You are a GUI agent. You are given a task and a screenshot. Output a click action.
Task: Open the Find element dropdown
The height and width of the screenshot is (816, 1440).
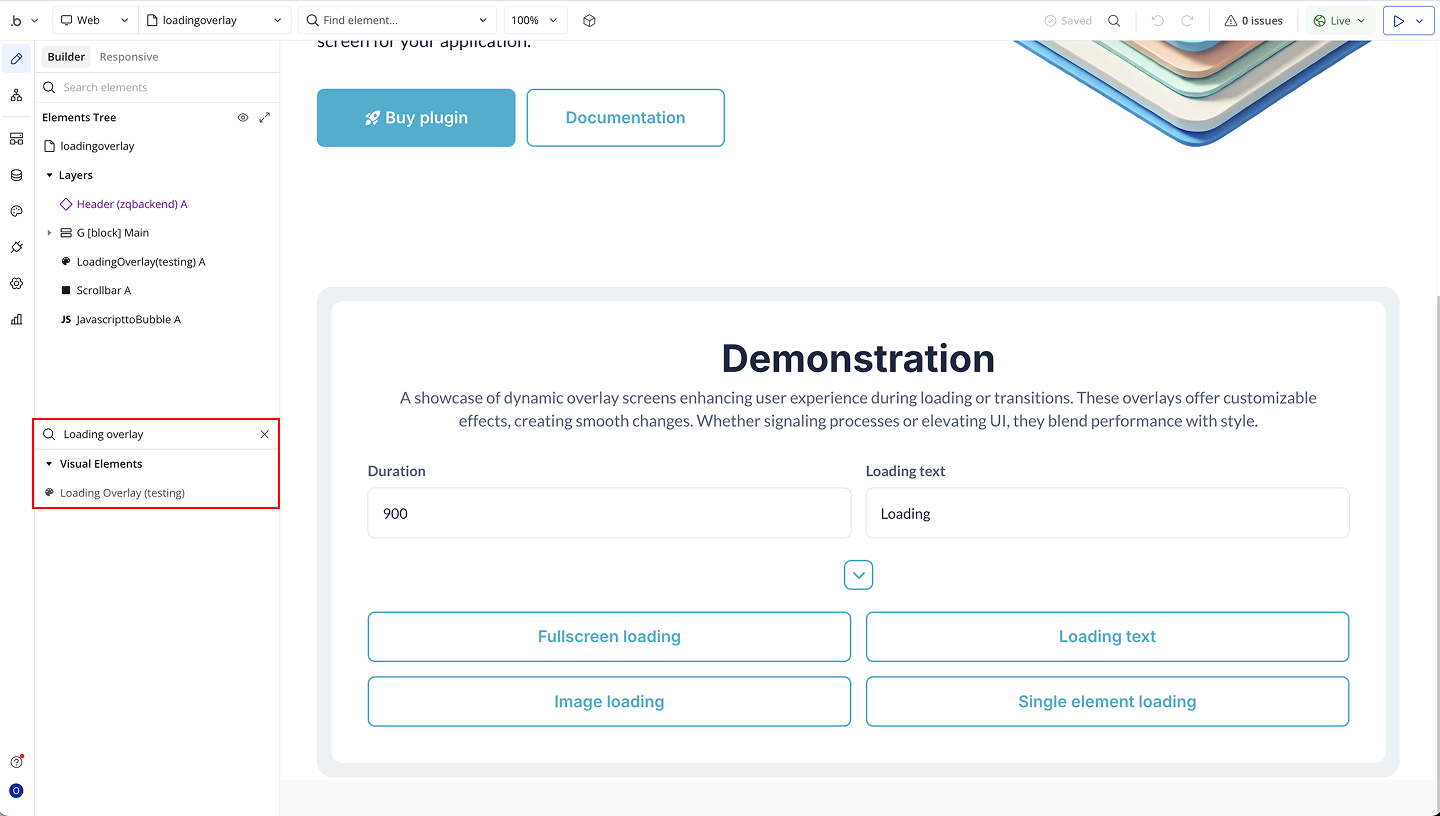397,20
